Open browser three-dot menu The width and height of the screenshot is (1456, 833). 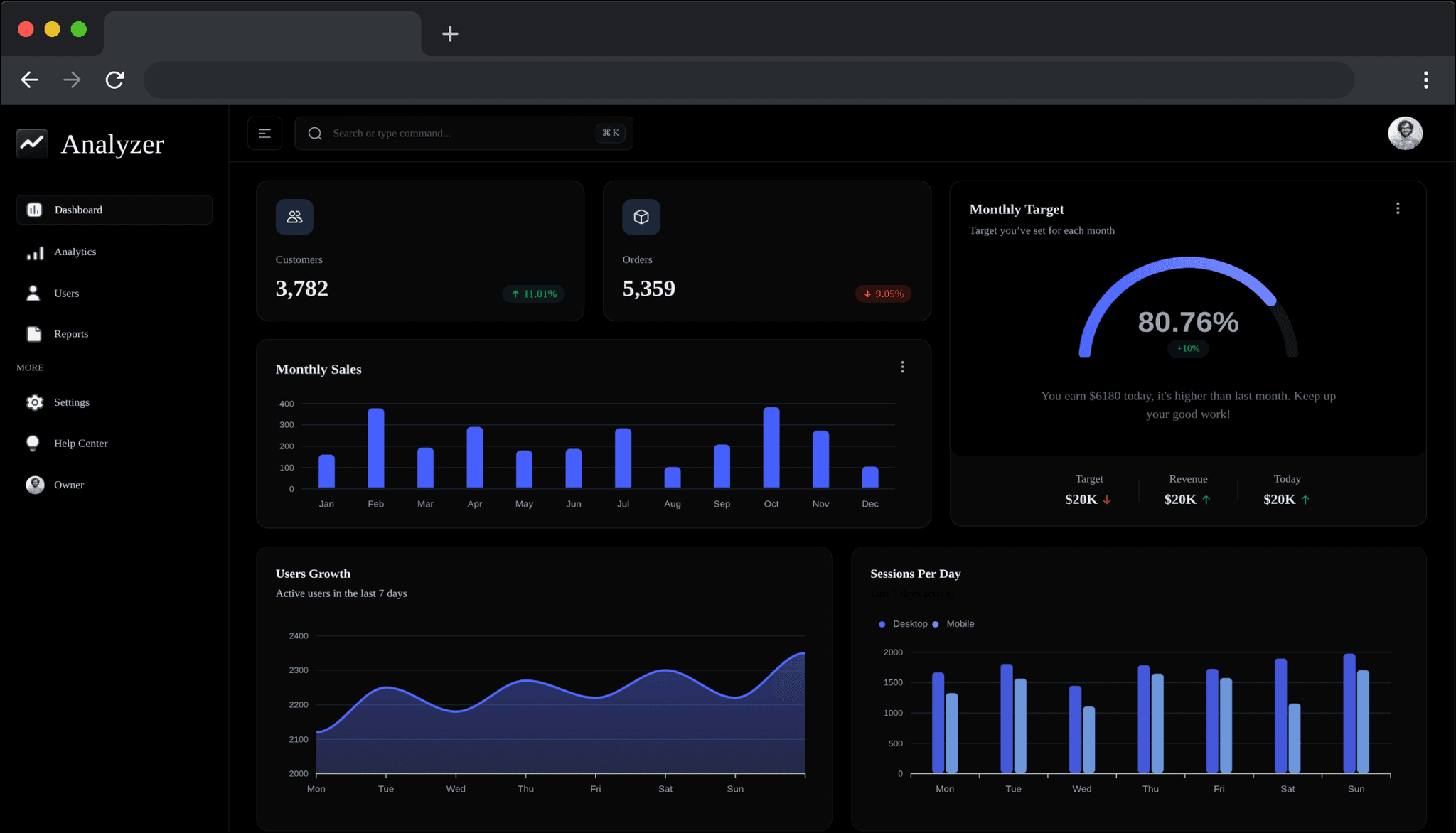(1425, 80)
